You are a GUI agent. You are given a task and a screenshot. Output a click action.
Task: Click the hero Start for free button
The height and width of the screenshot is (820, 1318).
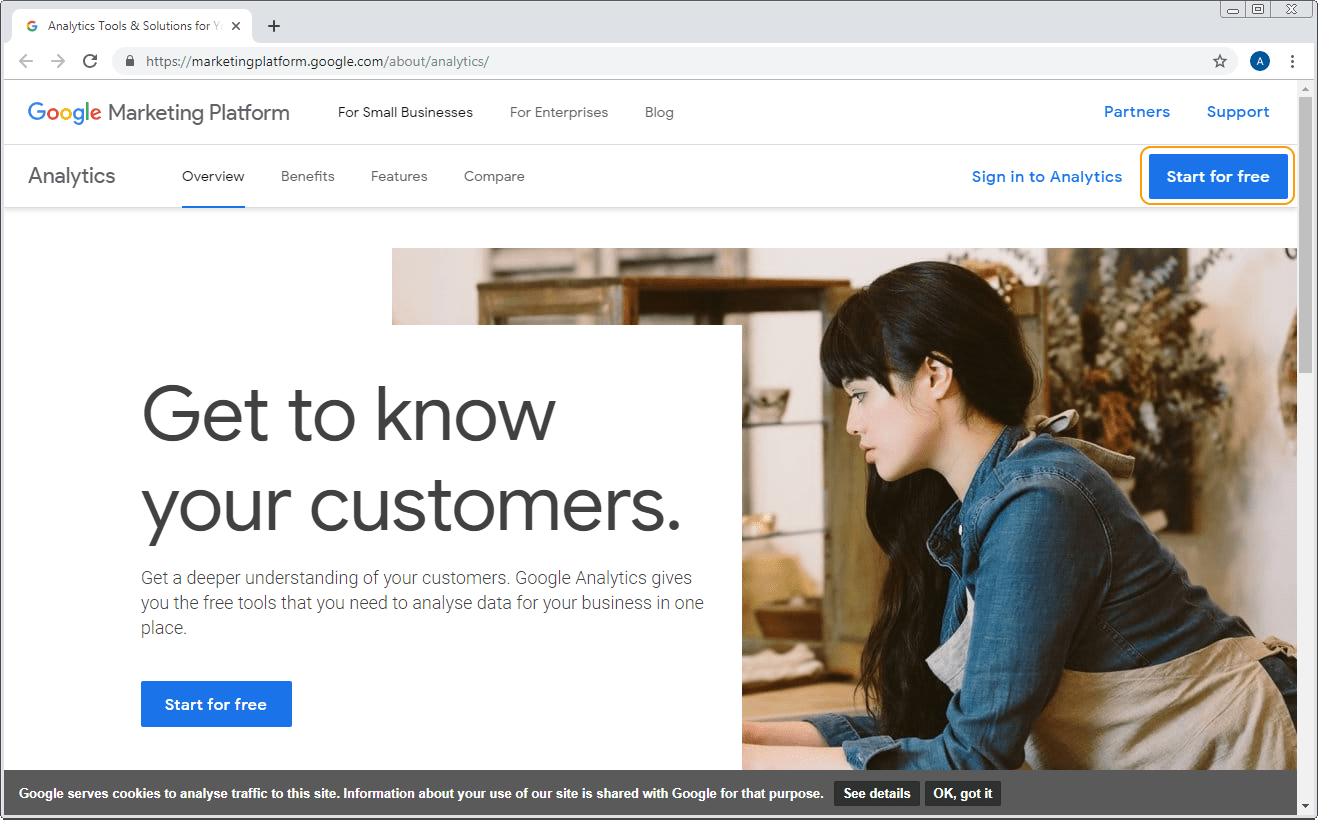(216, 704)
